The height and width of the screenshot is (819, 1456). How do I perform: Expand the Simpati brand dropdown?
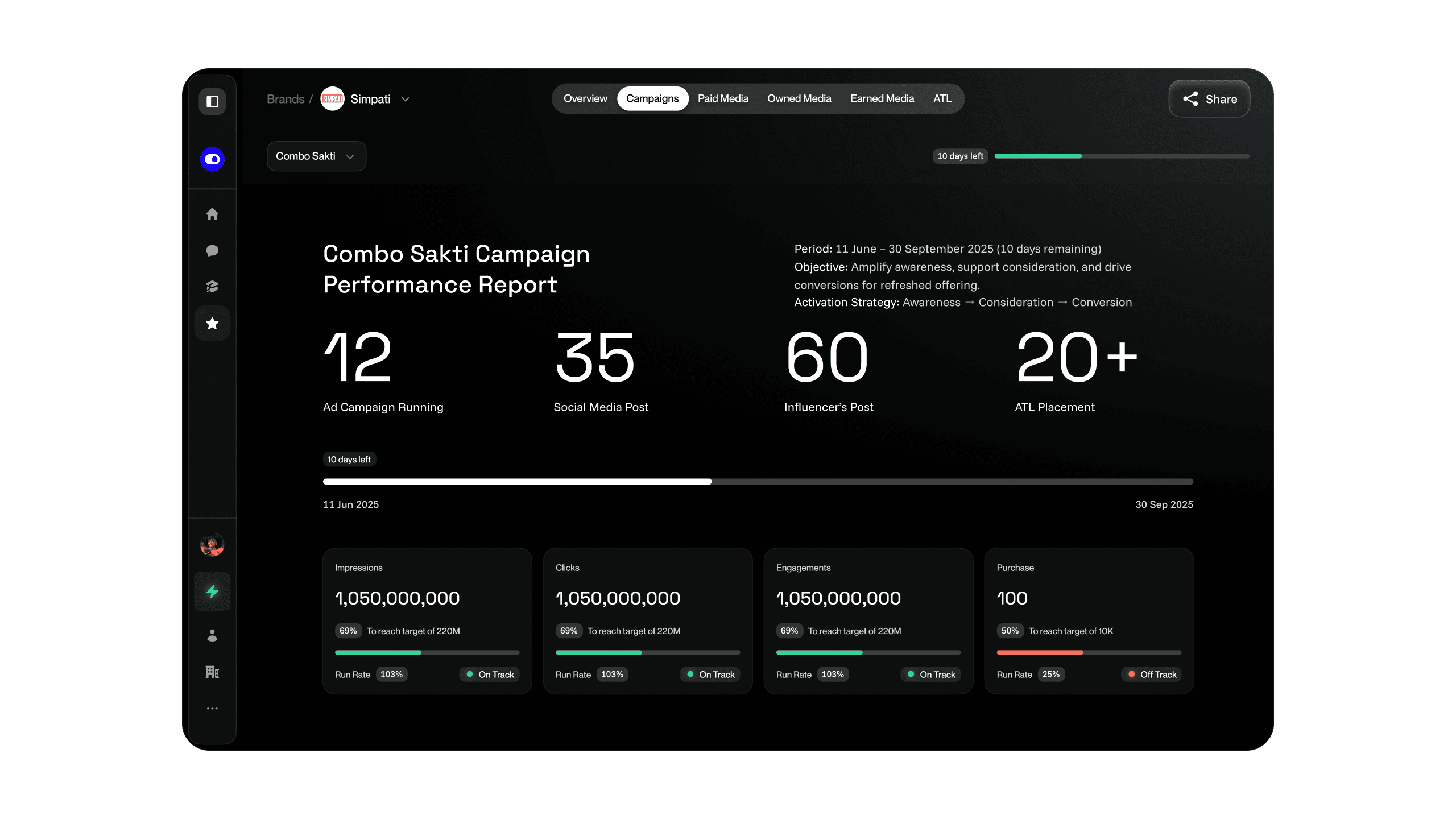pos(370,99)
